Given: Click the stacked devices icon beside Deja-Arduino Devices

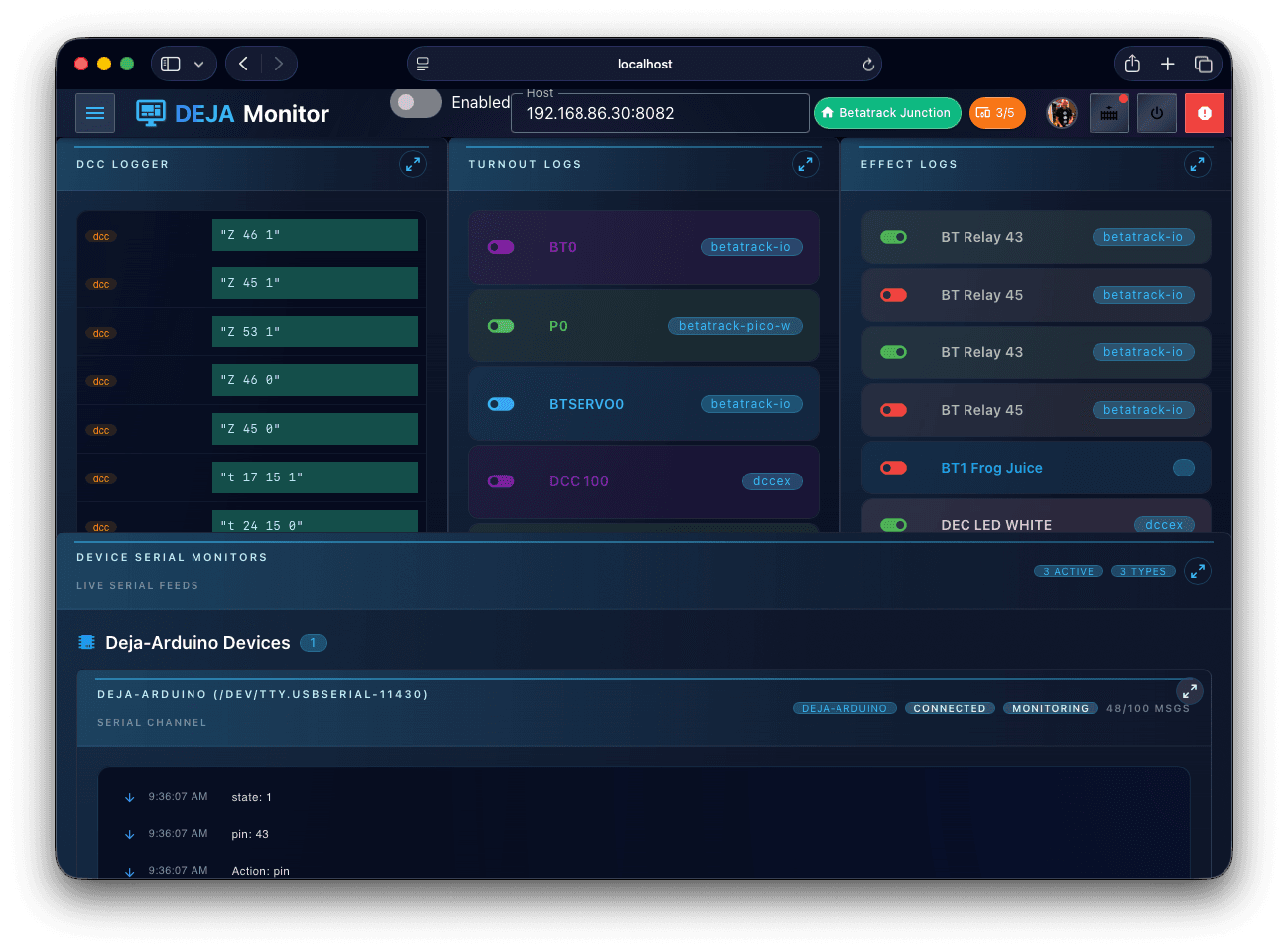Looking at the screenshot, I should (x=87, y=641).
